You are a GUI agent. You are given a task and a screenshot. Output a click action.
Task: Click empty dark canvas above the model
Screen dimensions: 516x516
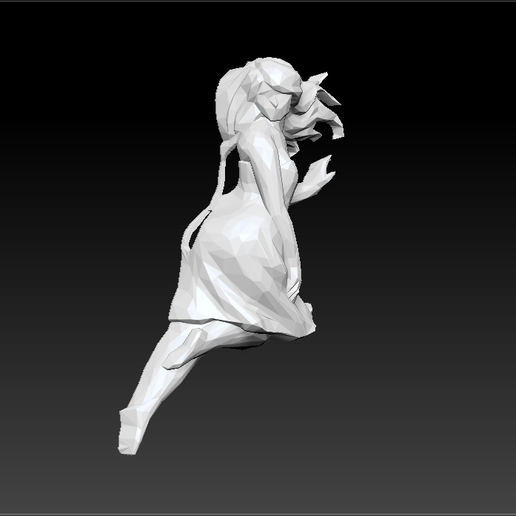[x=258, y=30]
